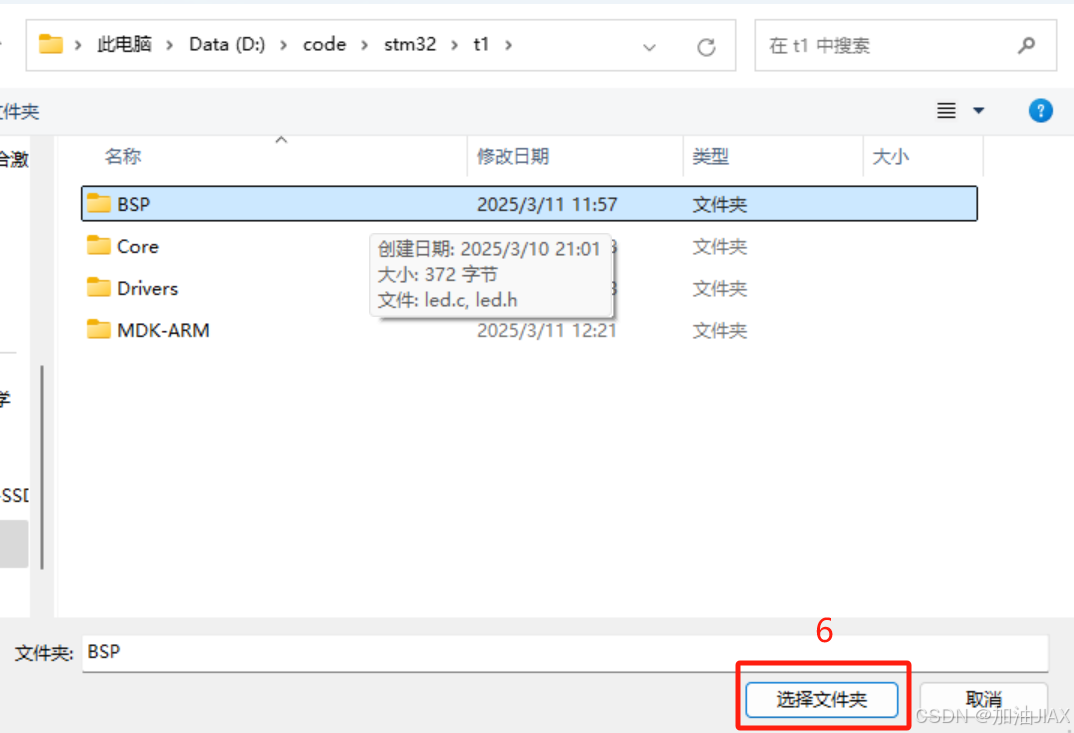Image resolution: width=1074 pixels, height=733 pixels.
Task: Expand the chevron after 此电脑
Action: pos(169,45)
